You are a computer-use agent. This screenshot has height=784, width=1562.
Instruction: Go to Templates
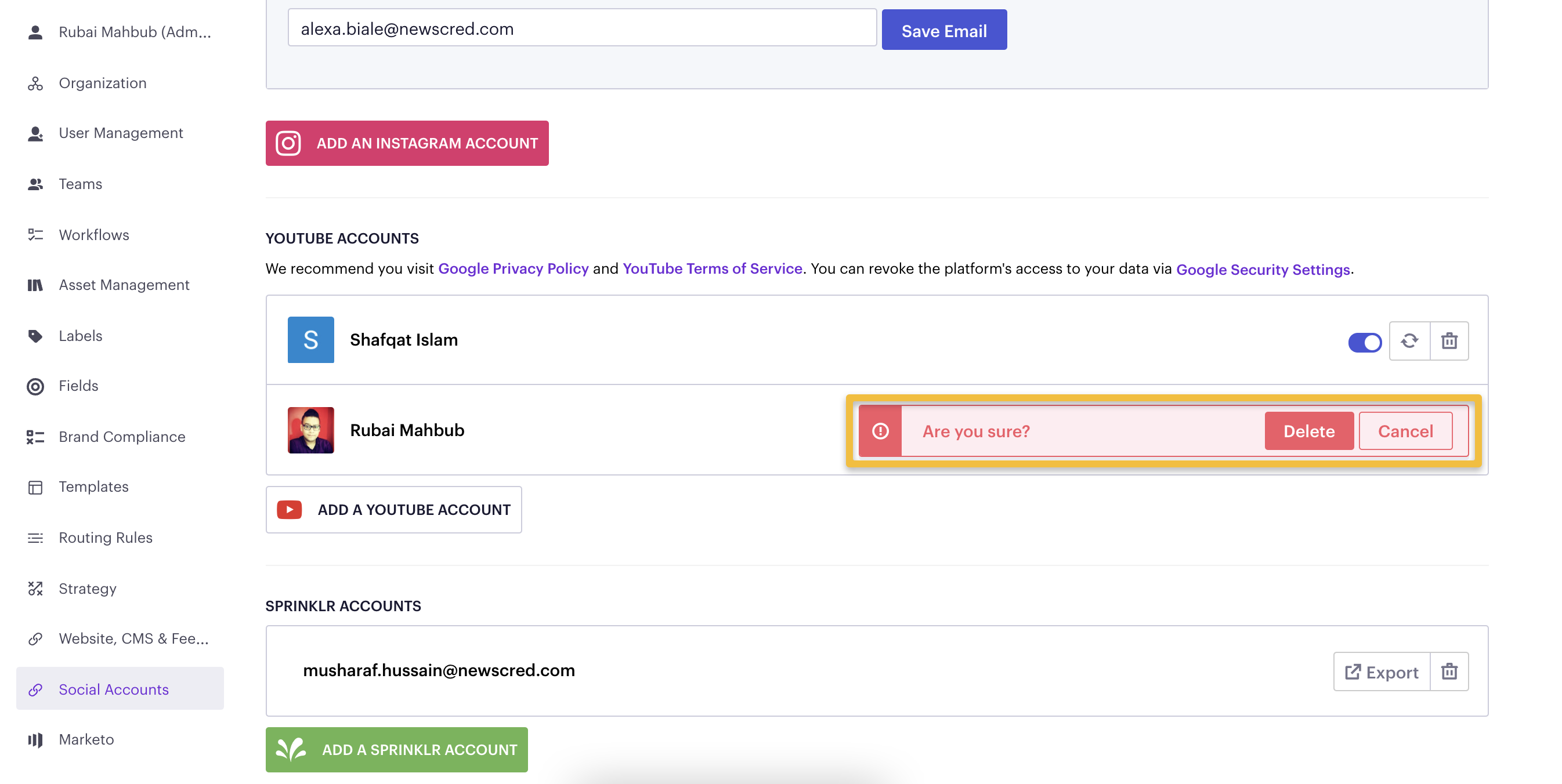pos(120,487)
